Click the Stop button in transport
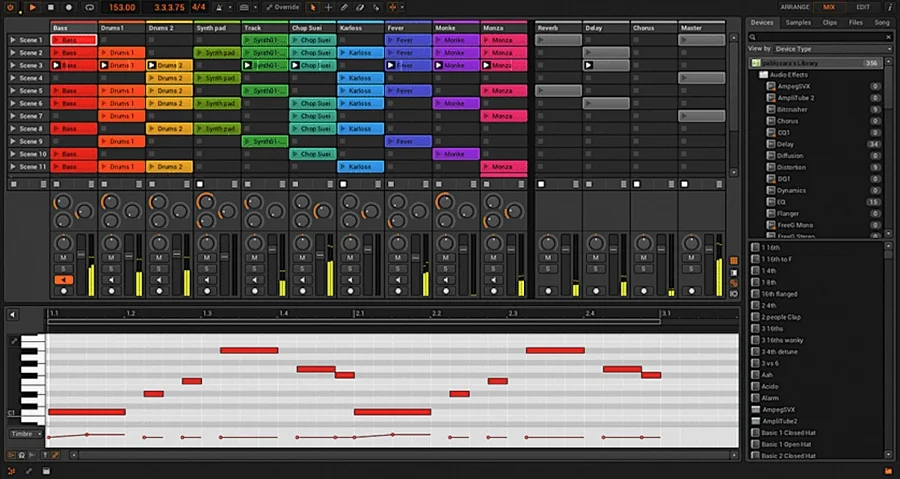The height and width of the screenshot is (479, 900). click(51, 7)
